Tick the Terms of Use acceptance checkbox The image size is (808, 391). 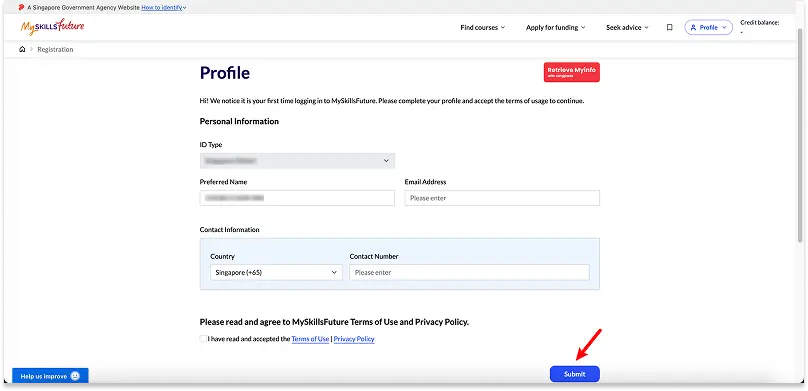pos(203,339)
